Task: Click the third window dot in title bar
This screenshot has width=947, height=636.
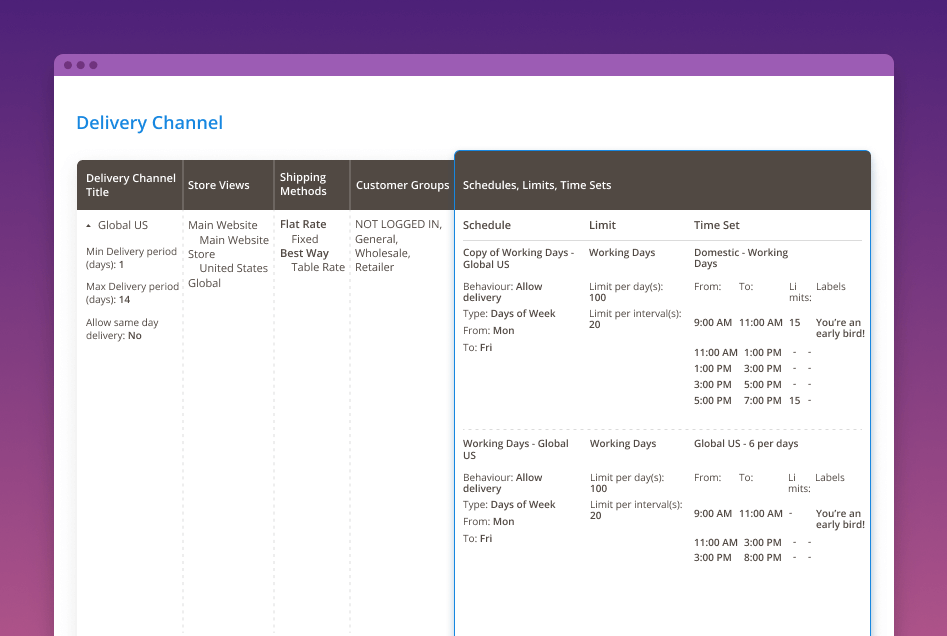Action: [x=93, y=65]
